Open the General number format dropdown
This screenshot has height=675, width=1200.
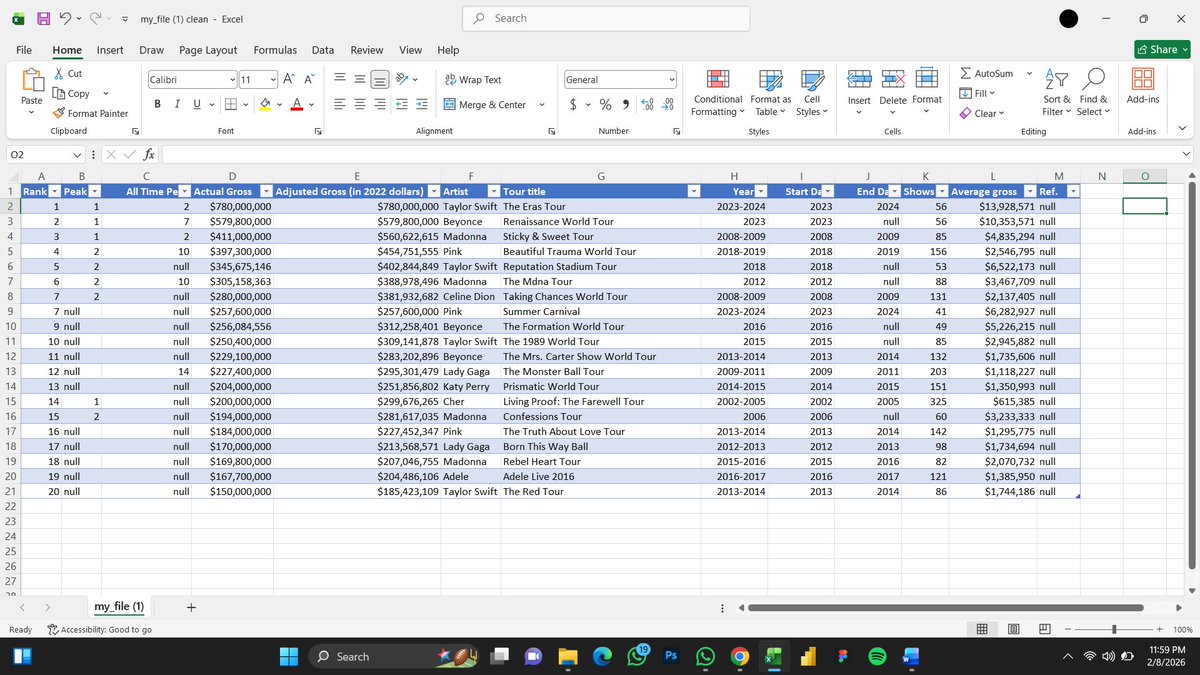point(671,79)
